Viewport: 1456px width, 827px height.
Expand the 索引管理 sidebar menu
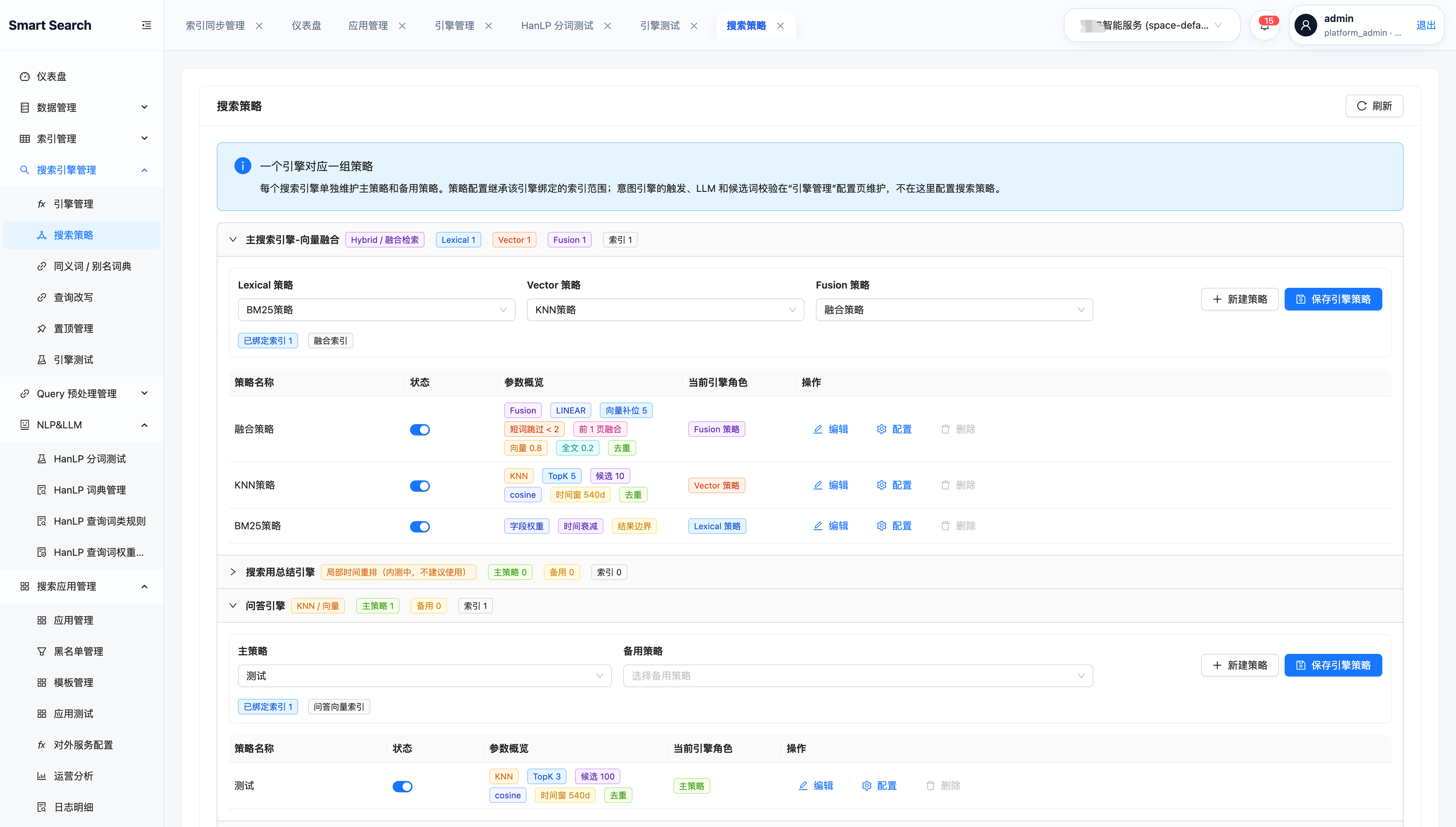click(x=82, y=138)
